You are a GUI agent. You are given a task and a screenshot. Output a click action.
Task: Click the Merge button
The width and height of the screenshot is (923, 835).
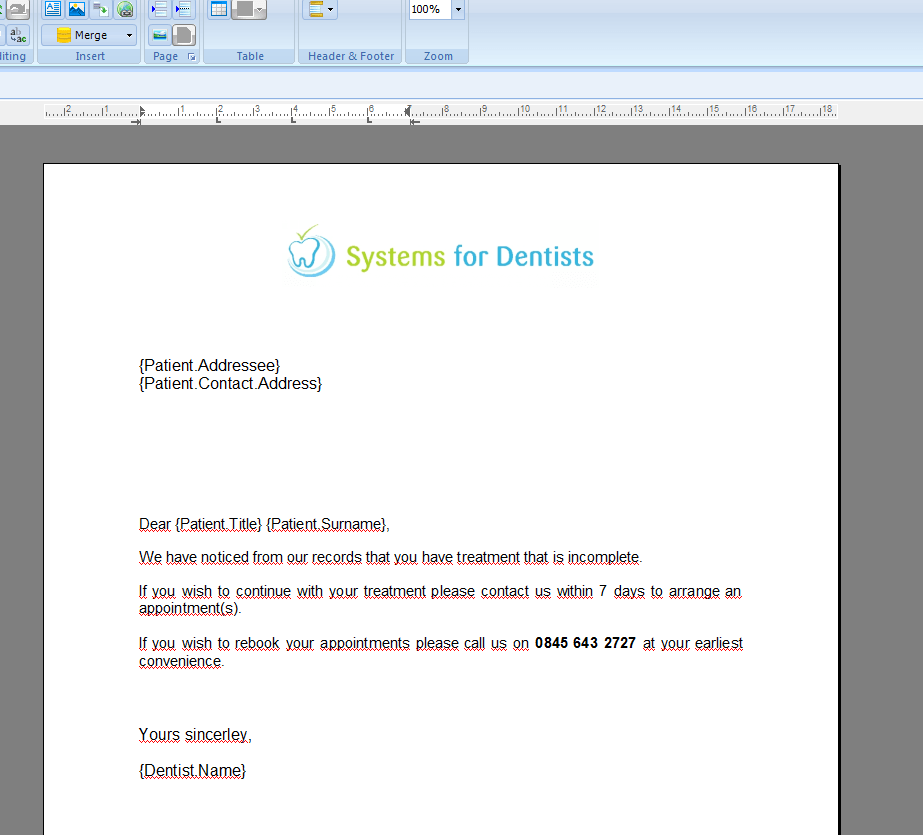[x=88, y=35]
